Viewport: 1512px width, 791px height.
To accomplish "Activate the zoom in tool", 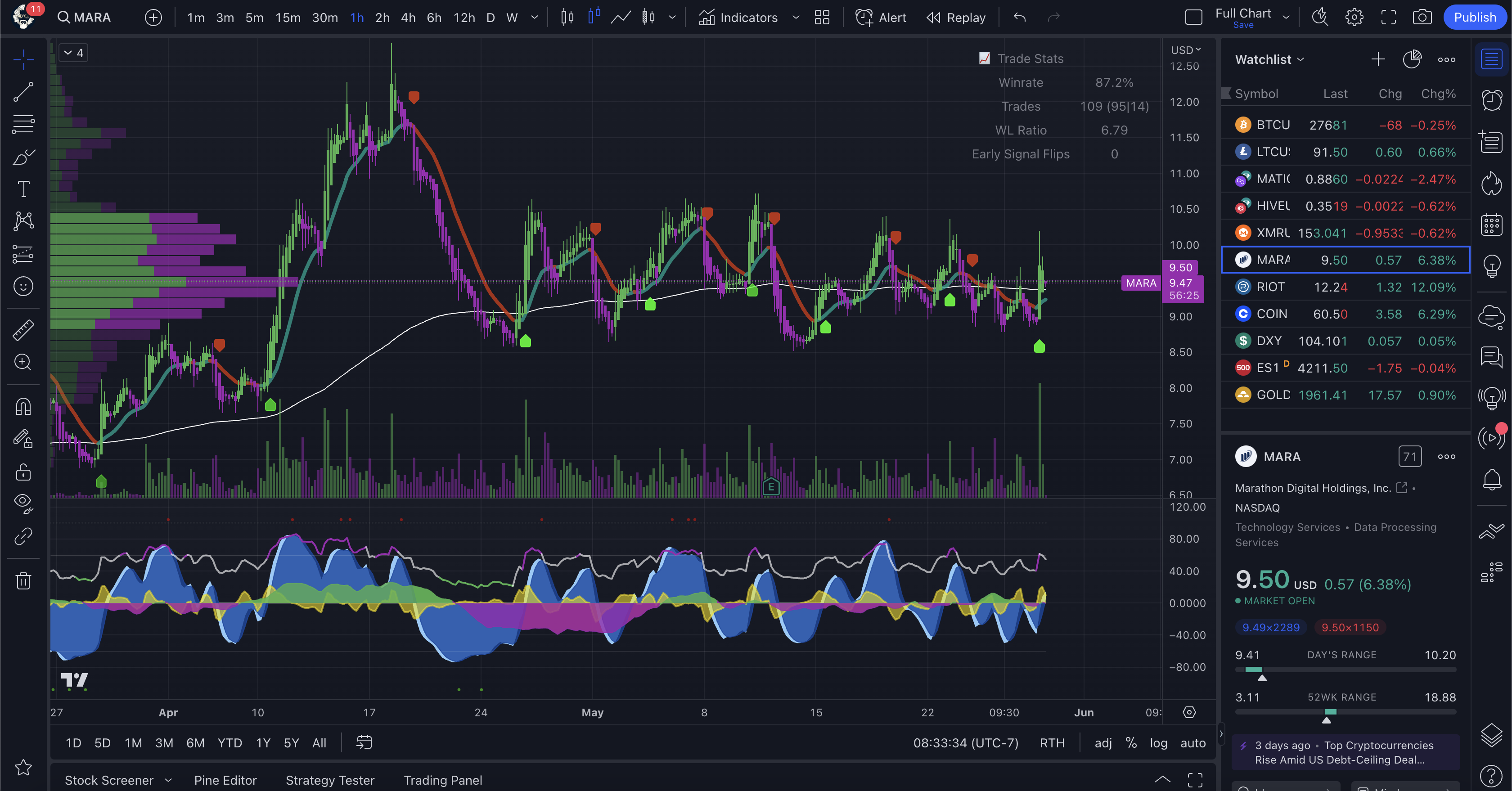I will click(x=23, y=362).
